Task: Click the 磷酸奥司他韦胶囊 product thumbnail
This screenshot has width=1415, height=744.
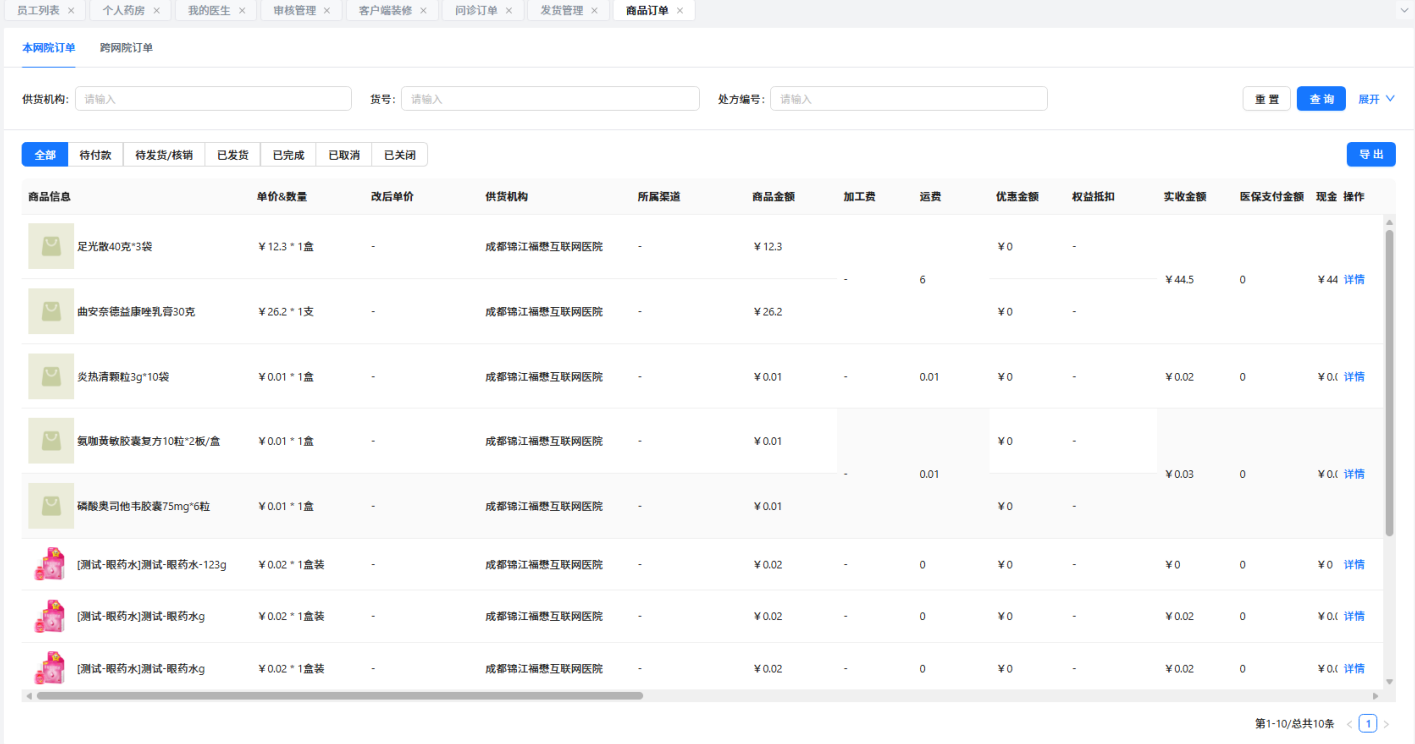Action: pos(51,506)
